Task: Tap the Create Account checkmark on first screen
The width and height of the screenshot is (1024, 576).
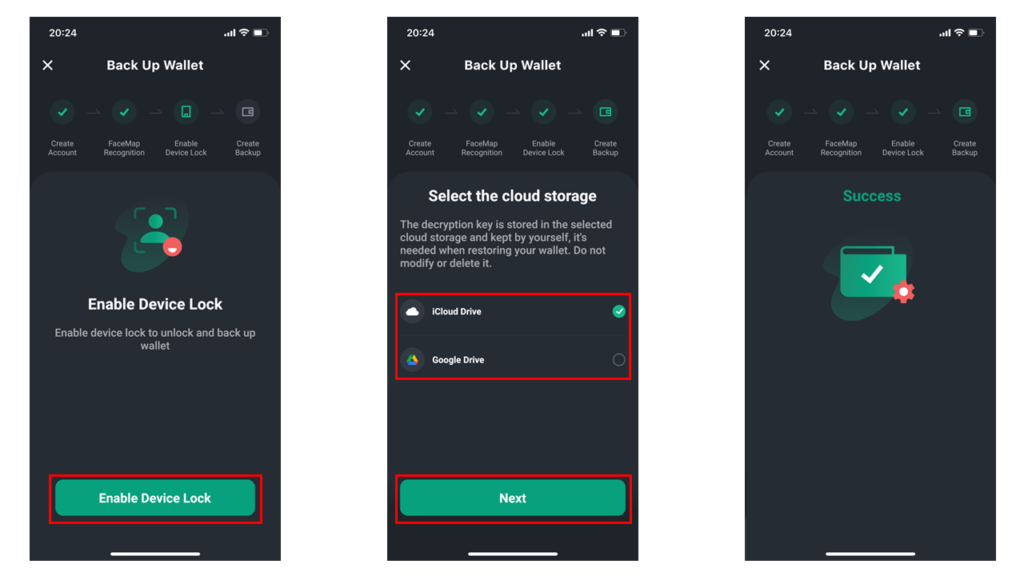Action: tap(63, 112)
